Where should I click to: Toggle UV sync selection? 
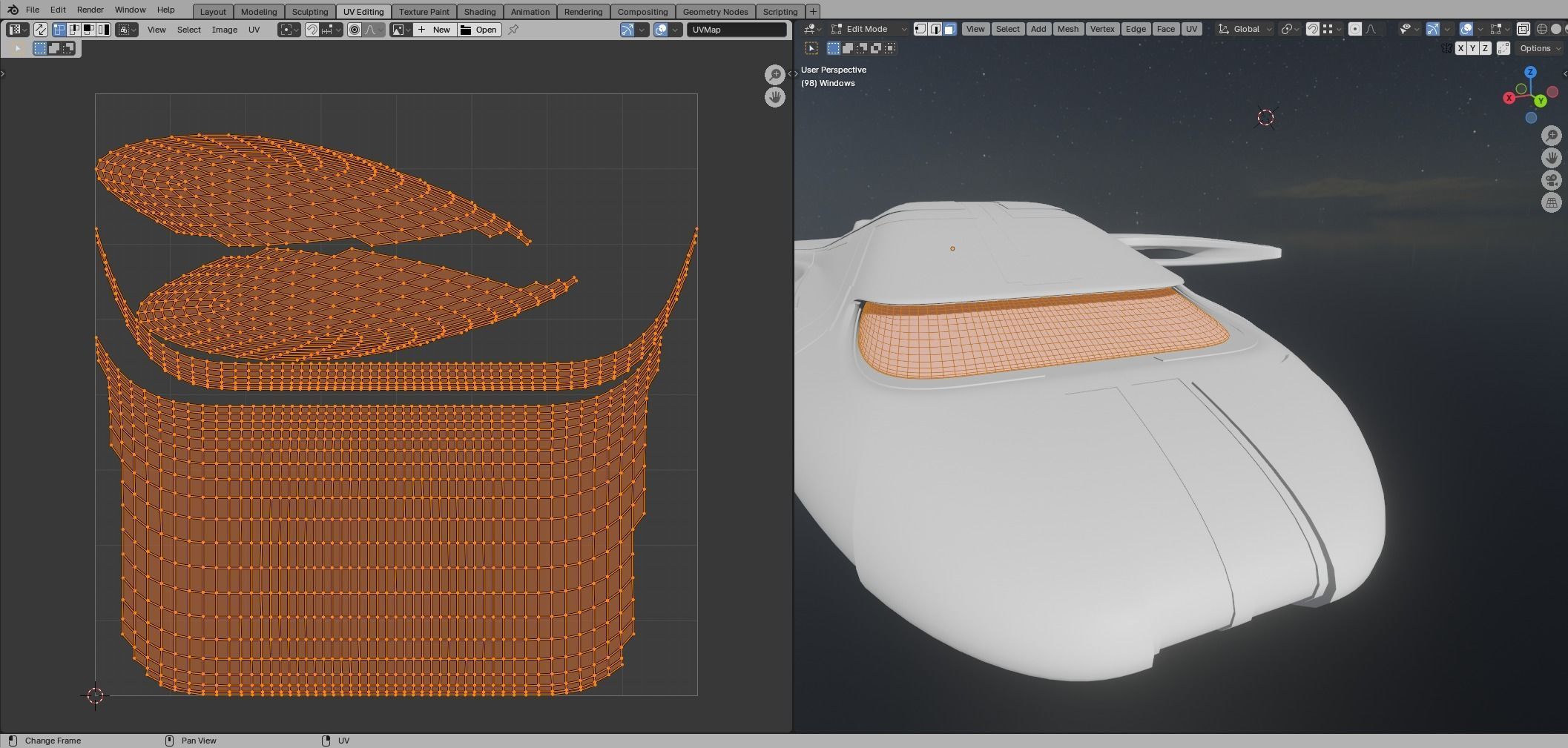point(41,30)
